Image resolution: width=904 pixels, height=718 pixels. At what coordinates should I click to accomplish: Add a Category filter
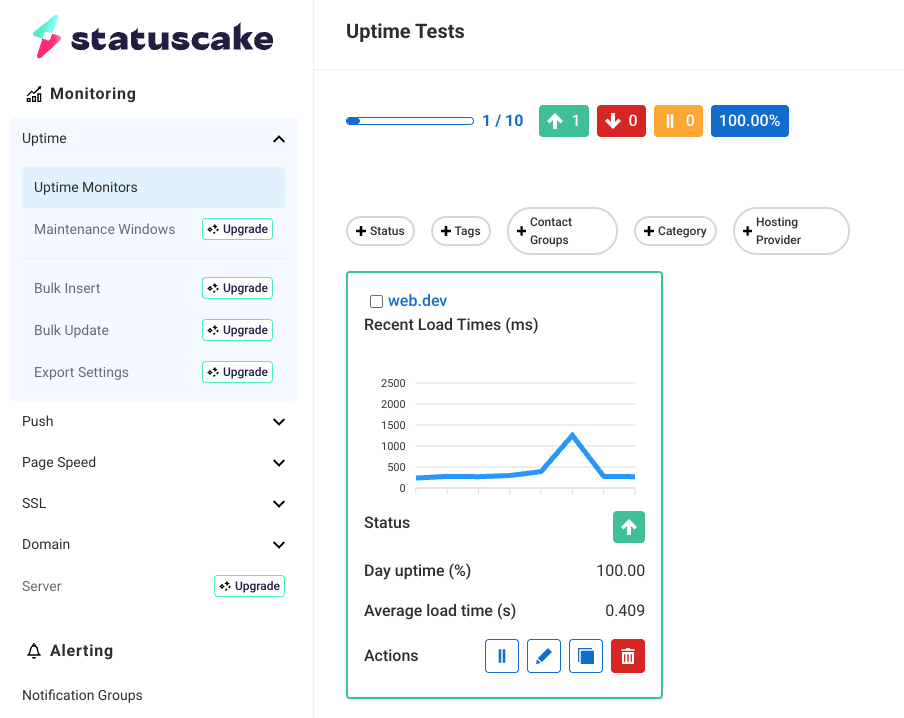point(675,231)
